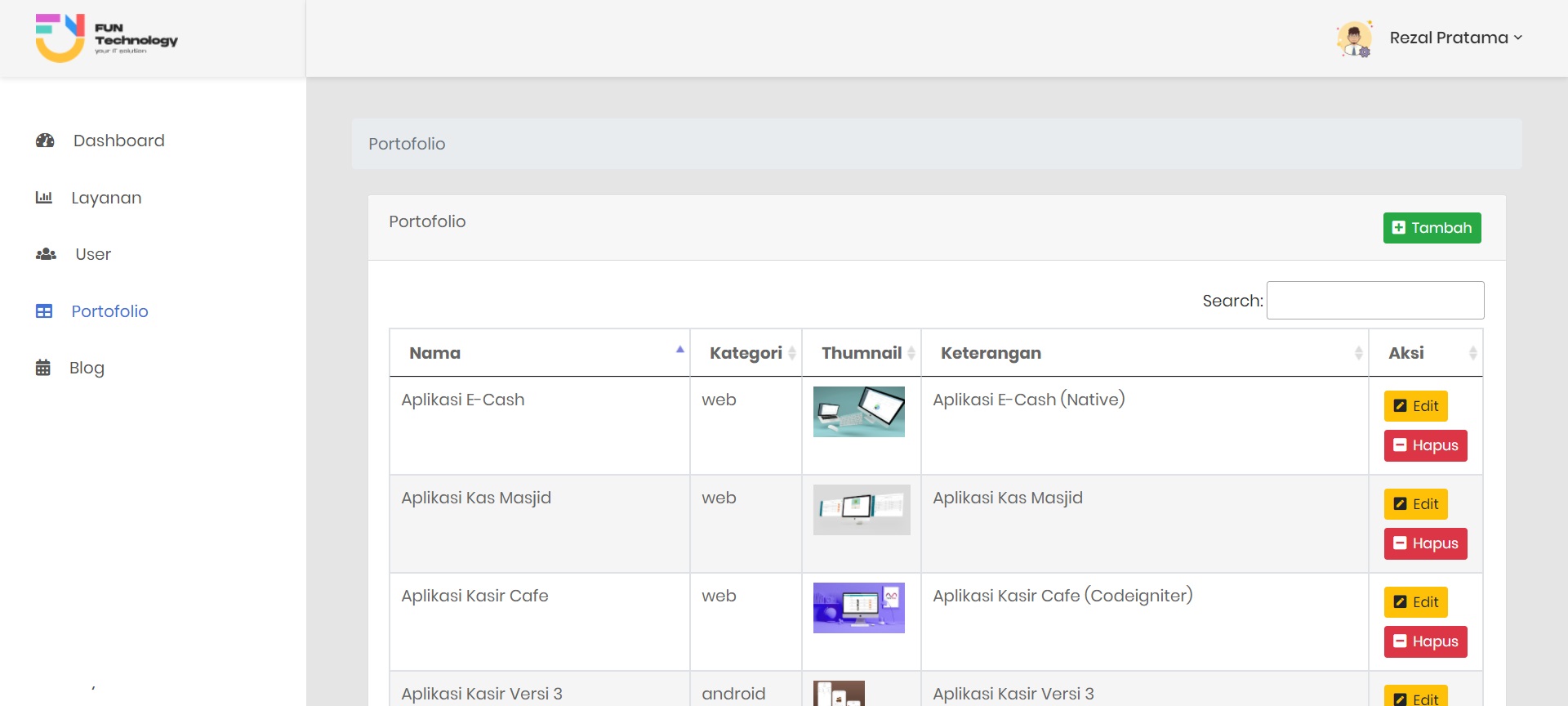This screenshot has width=1568, height=706.
Task: Open the Aplikasi E-Cash thumbnail image
Action: pos(859,412)
